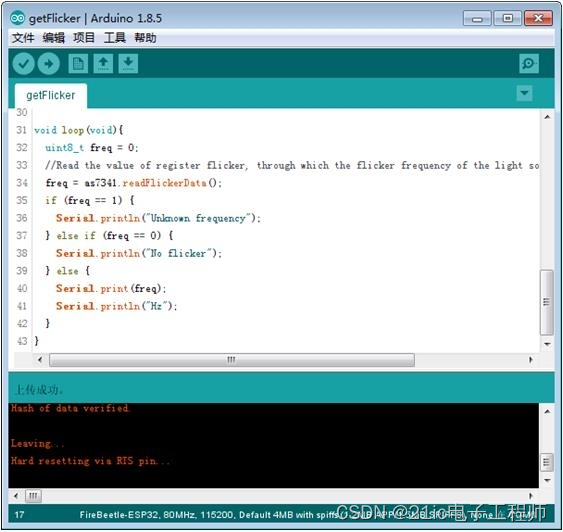Viewport: 563px width, 532px height.
Task: Click the Verify checkmark button
Action: pos(23,64)
